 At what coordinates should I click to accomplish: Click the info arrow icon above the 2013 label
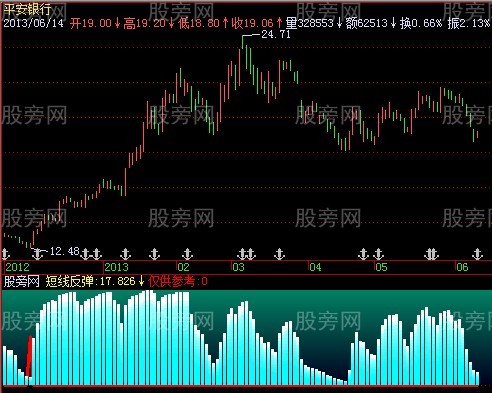click(125, 254)
